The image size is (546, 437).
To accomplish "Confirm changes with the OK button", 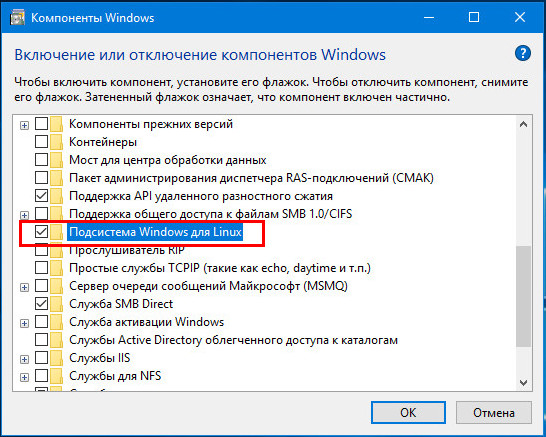I will tap(408, 413).
